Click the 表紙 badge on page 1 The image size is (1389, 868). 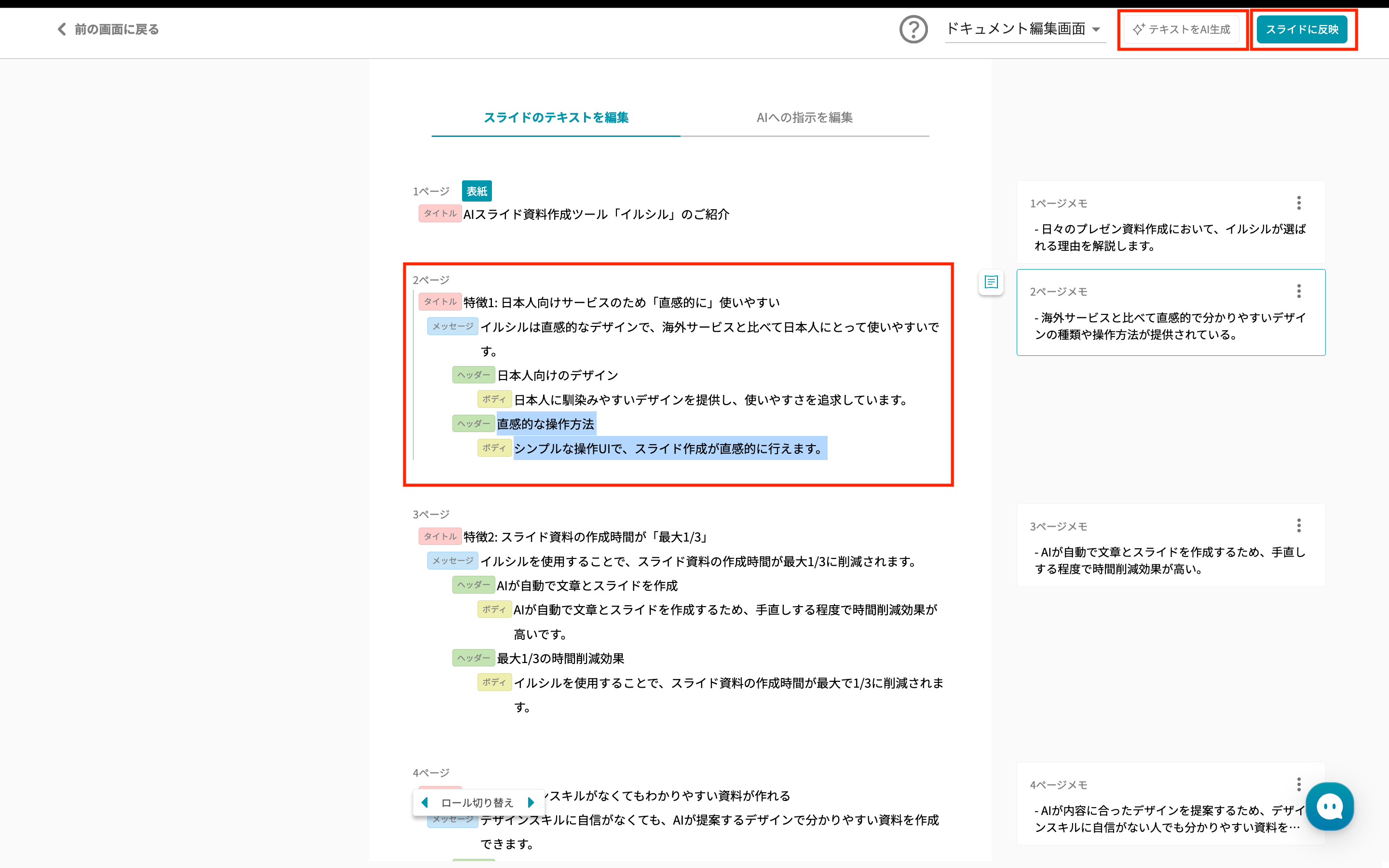point(477,191)
